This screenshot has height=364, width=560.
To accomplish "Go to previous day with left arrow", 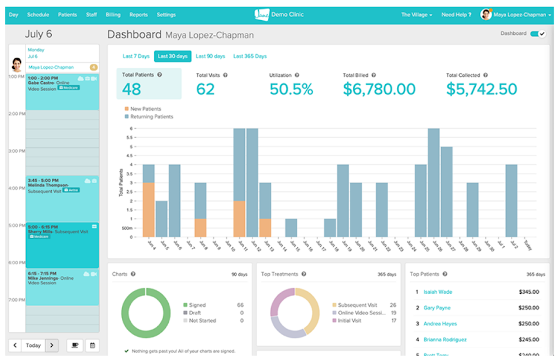I will click(x=15, y=345).
